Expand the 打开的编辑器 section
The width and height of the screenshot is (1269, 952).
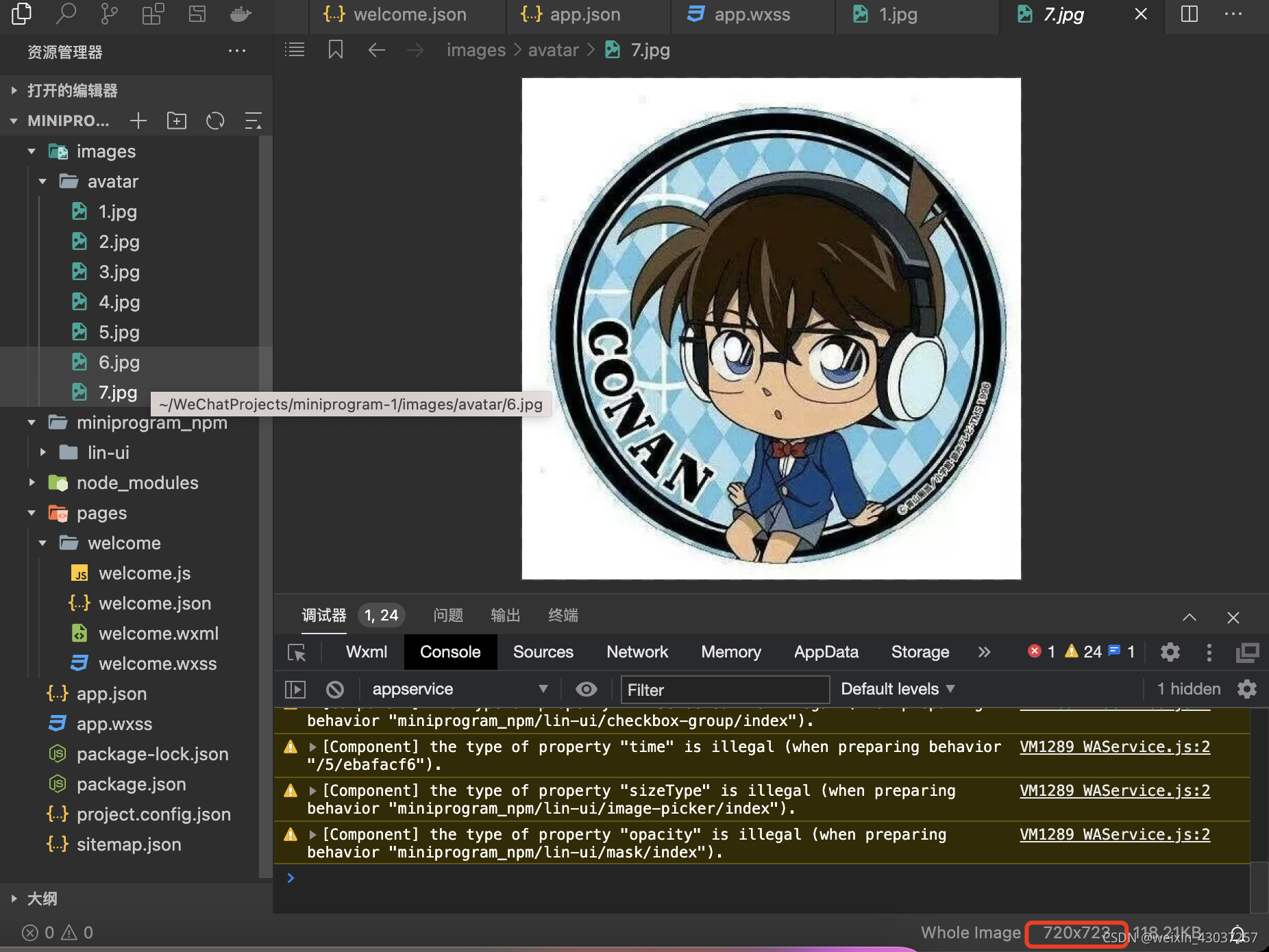click(x=136, y=90)
